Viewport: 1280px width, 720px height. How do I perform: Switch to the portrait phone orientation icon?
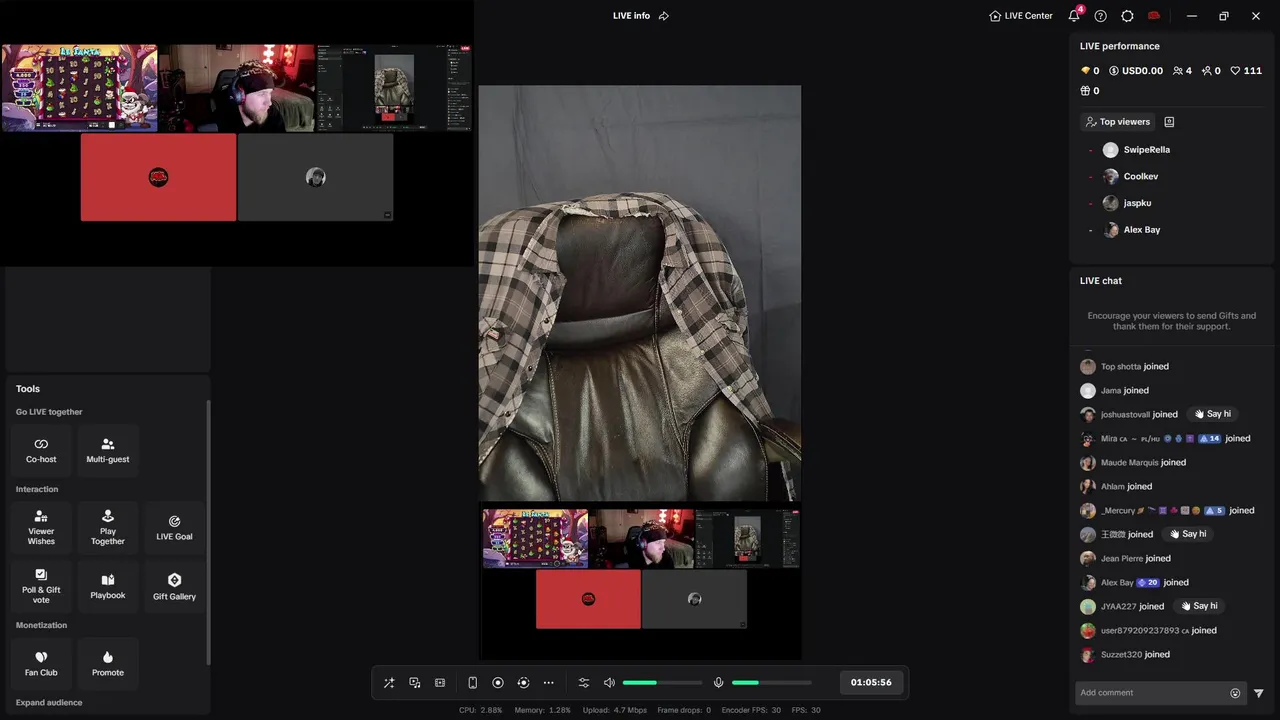473,683
